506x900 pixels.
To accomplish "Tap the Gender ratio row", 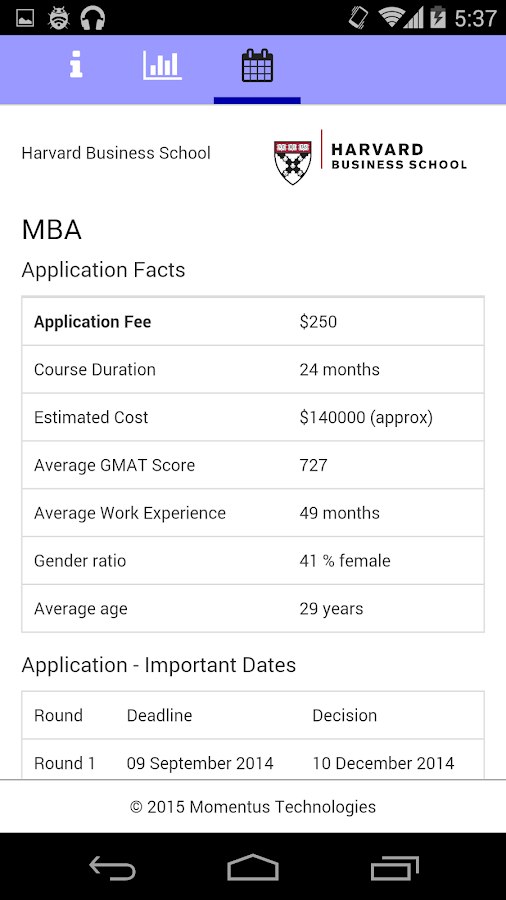I will (253, 561).
